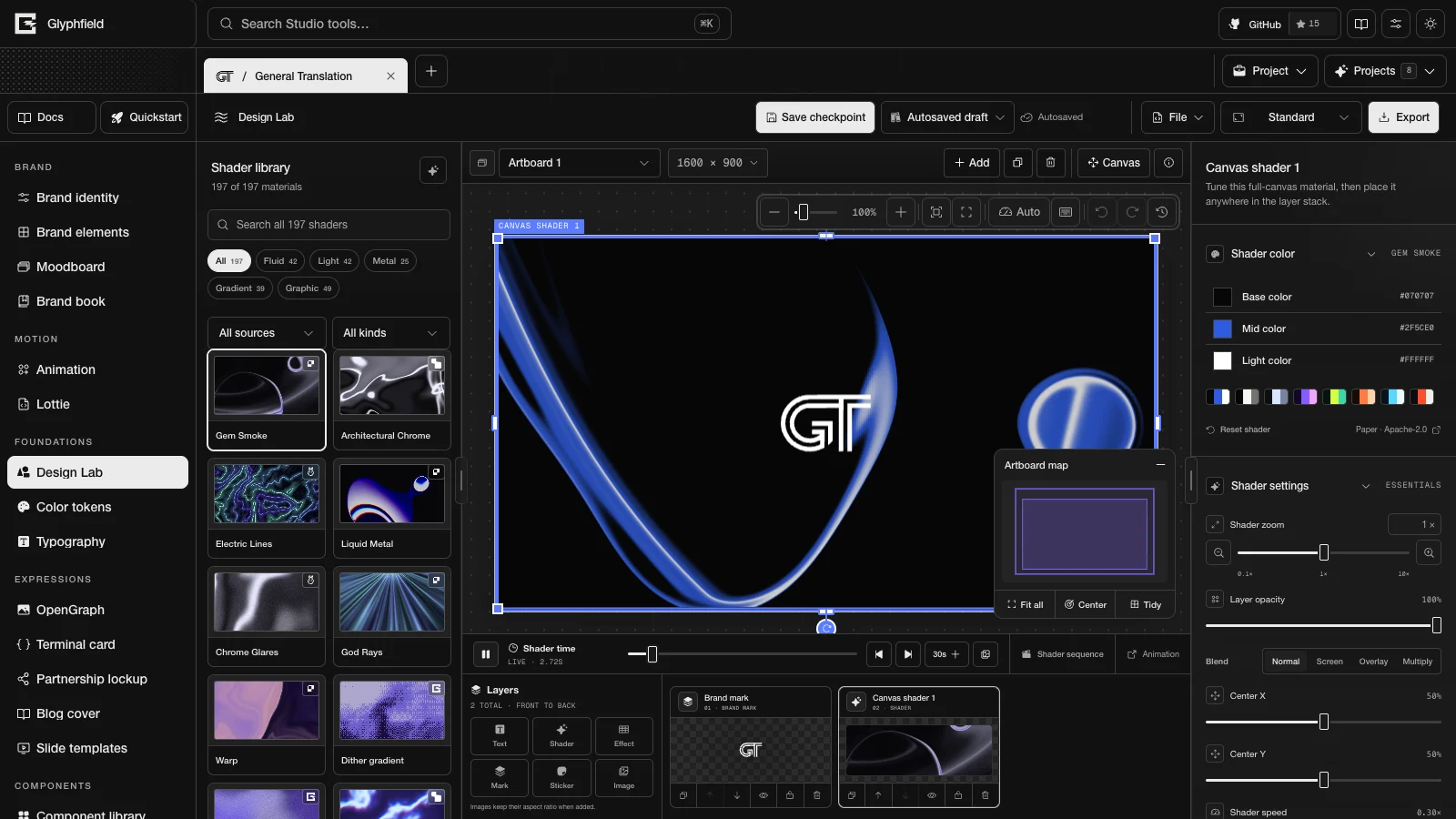The width and height of the screenshot is (1456, 819).
Task: Delete the Canvas shader 1 layer
Action: click(x=985, y=794)
